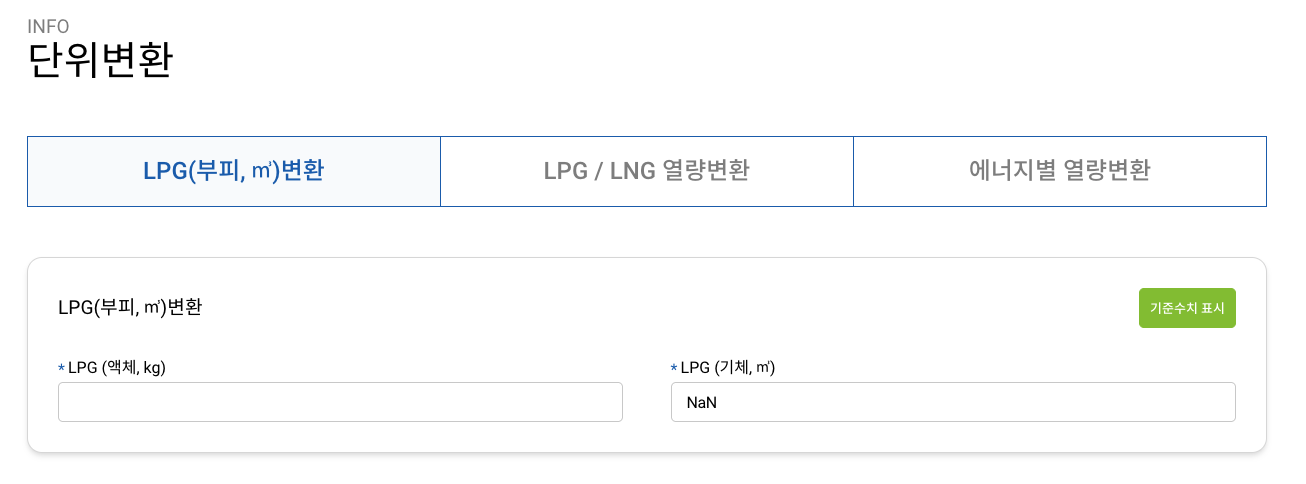Click the NaN value in the gas field
Image resolution: width=1306 pixels, height=484 pixels.
701,403
